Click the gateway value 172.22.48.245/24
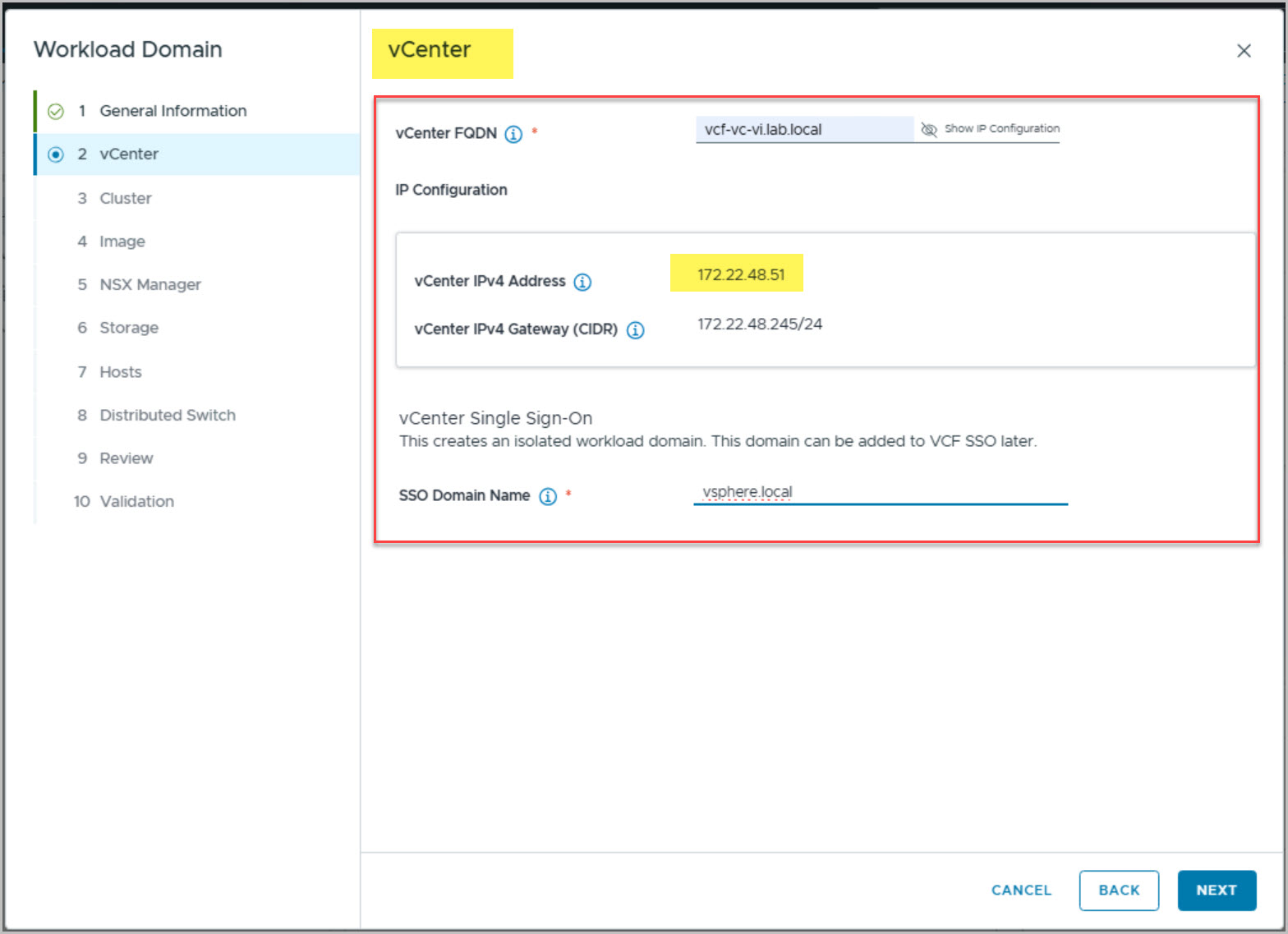The height and width of the screenshot is (934, 1288). (x=760, y=324)
